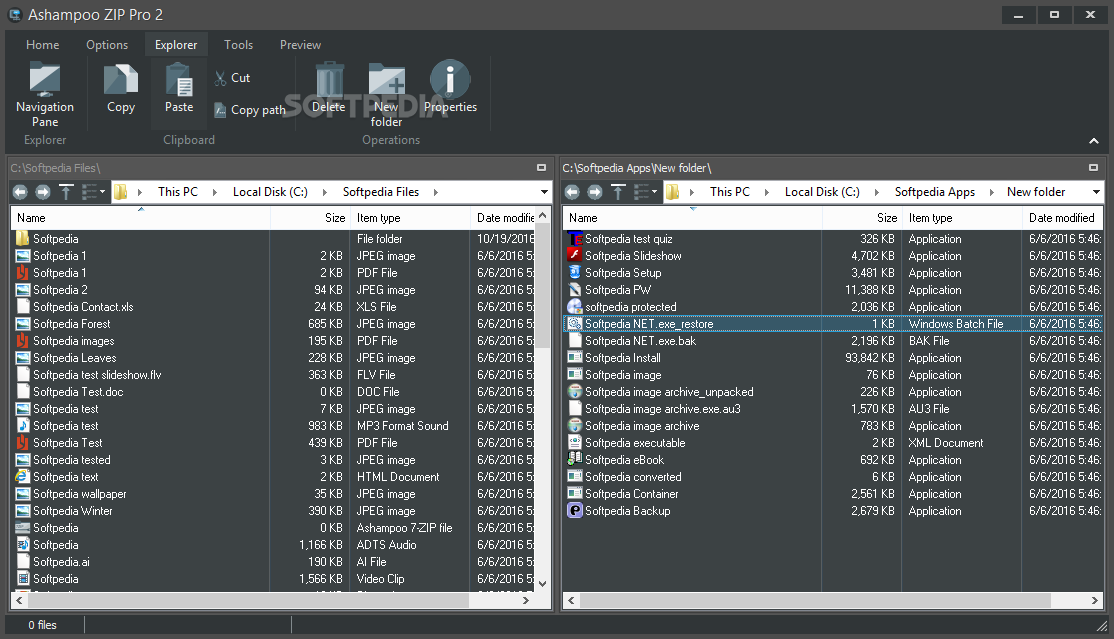Click the Delete trash icon
Screen dimensions: 1114x639
tap(329, 88)
